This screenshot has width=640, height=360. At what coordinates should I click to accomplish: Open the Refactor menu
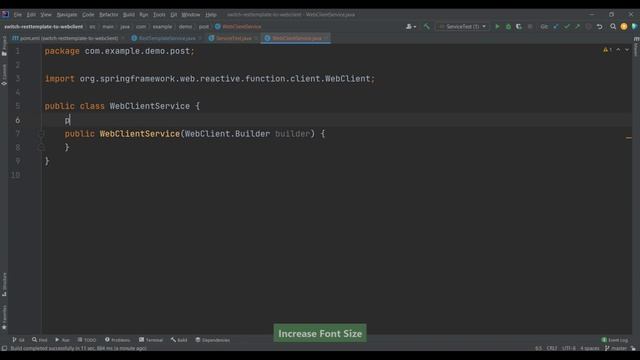pyautogui.click(x=109, y=14)
